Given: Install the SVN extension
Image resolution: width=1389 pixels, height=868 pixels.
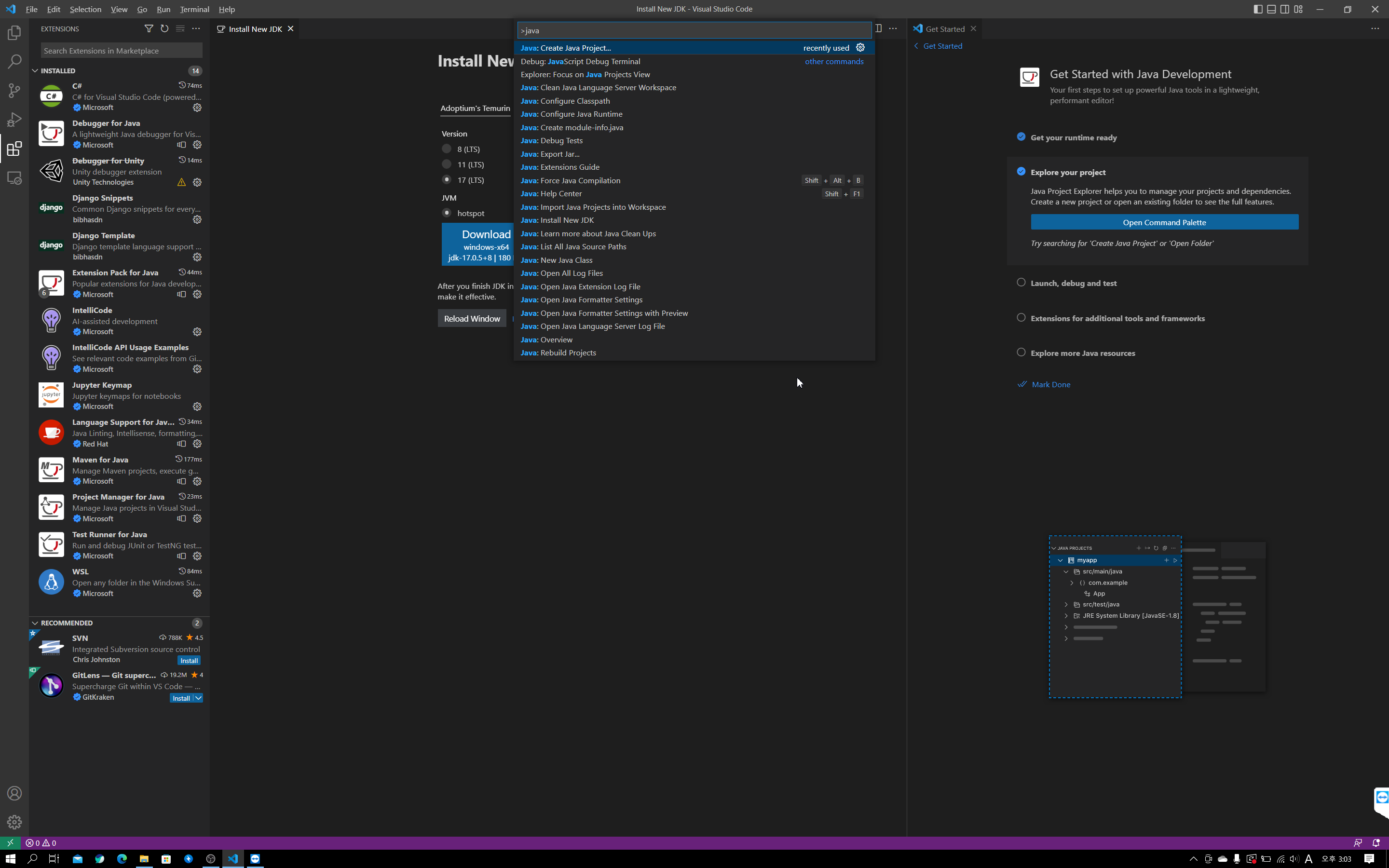Looking at the screenshot, I should click(189, 661).
